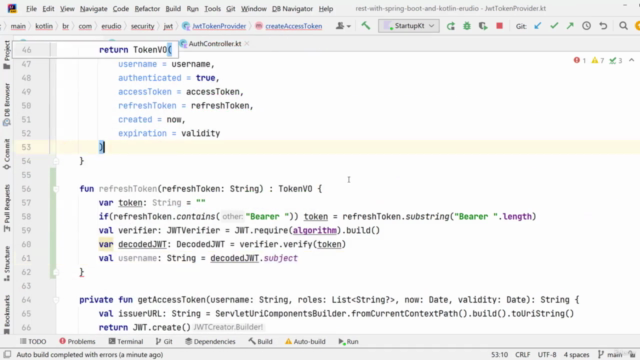Open the Navigate menu
The width and height of the screenshot is (640, 360).
pos(93,9)
